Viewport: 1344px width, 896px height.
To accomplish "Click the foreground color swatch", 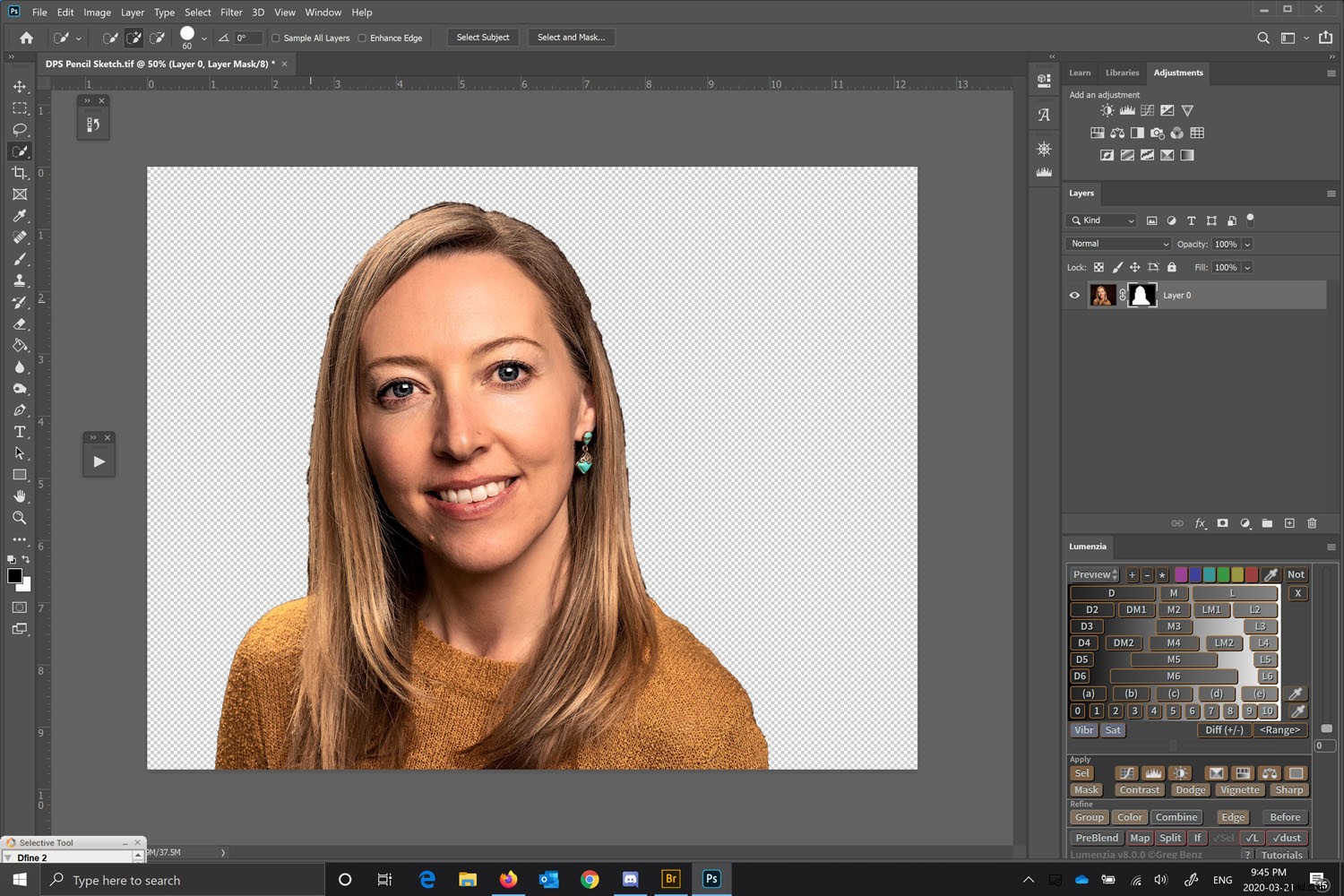I will pyautogui.click(x=14, y=576).
